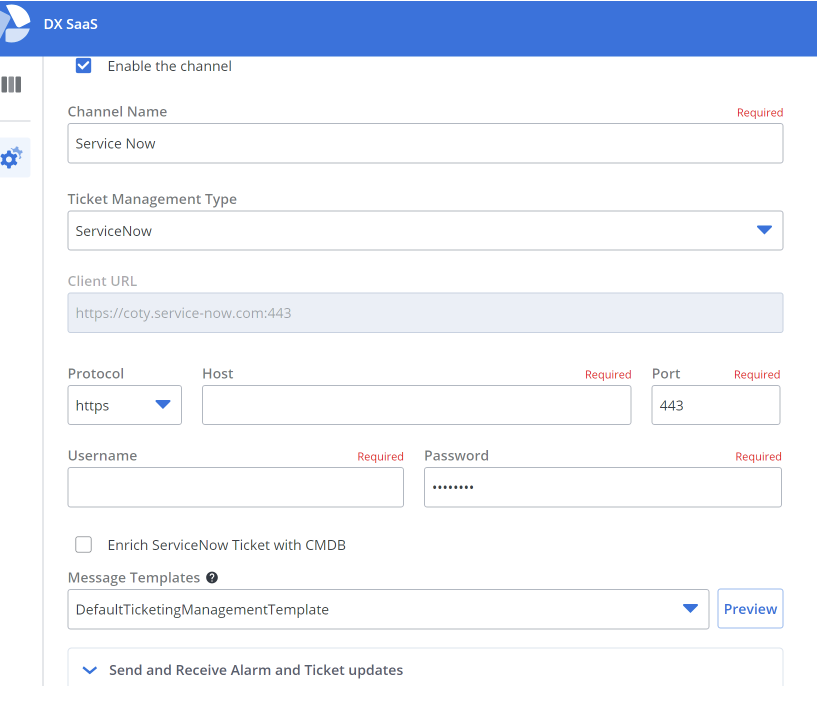Click the Enable the channel label text
The width and height of the screenshot is (817, 704).
tap(170, 66)
